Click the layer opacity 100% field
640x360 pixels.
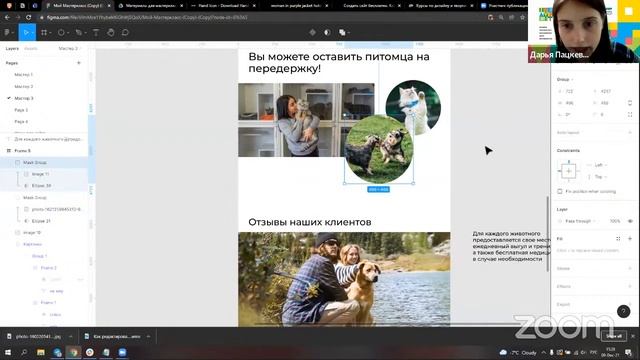[x=615, y=221]
